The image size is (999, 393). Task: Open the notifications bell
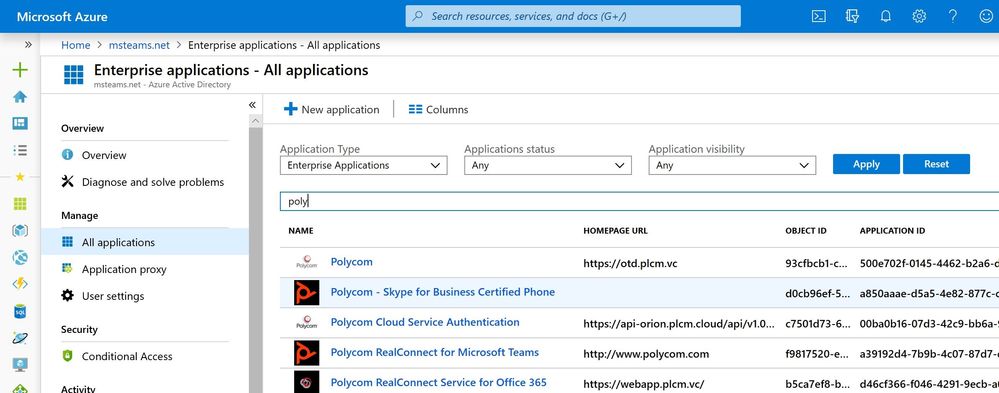(x=886, y=17)
